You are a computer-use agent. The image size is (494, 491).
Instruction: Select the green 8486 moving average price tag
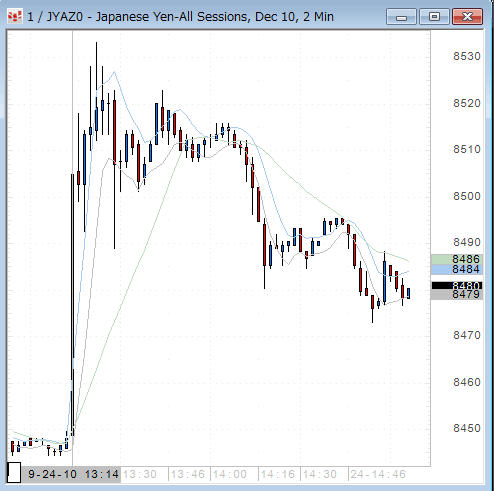click(457, 259)
